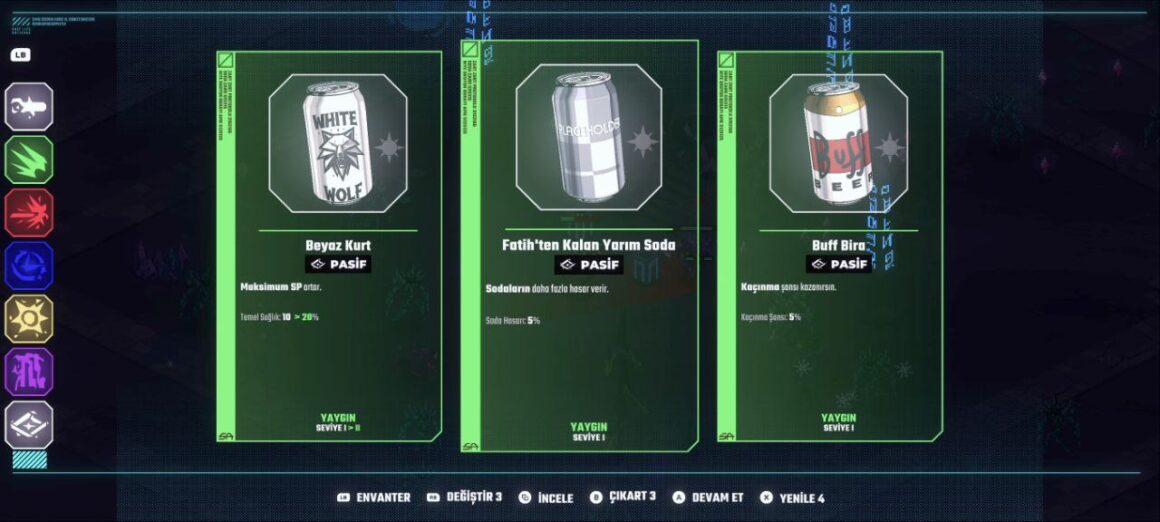Choose Fatih'ten Kalan Yarım Soda card
1160x522 pixels.
(579, 246)
